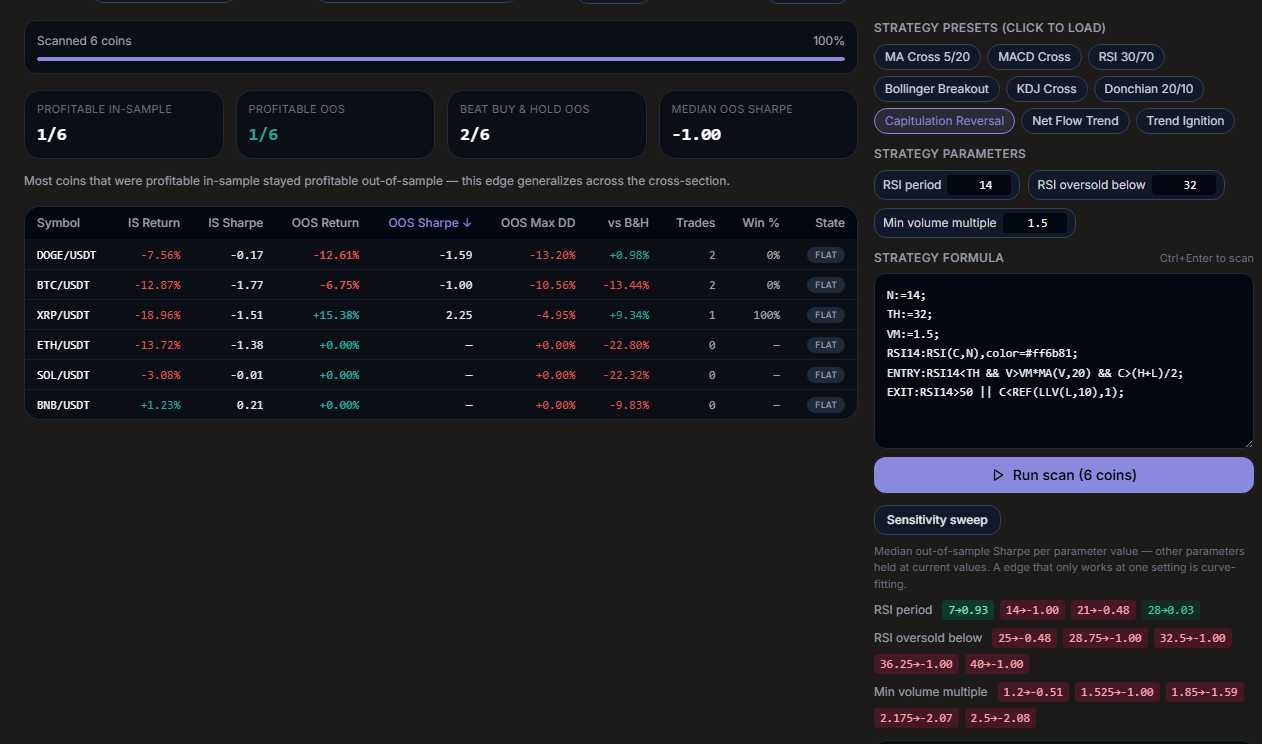Click the Profitable OOS 1/6 card
The image size is (1262, 744).
coord(335,125)
